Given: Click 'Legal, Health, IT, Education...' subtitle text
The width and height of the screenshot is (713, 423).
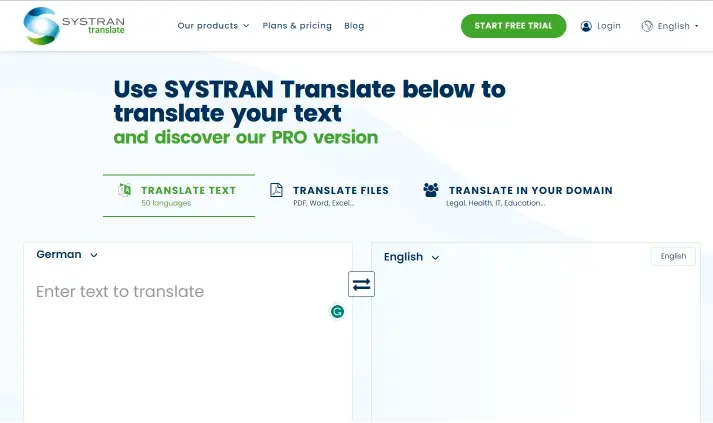Looking at the screenshot, I should pos(495,203).
